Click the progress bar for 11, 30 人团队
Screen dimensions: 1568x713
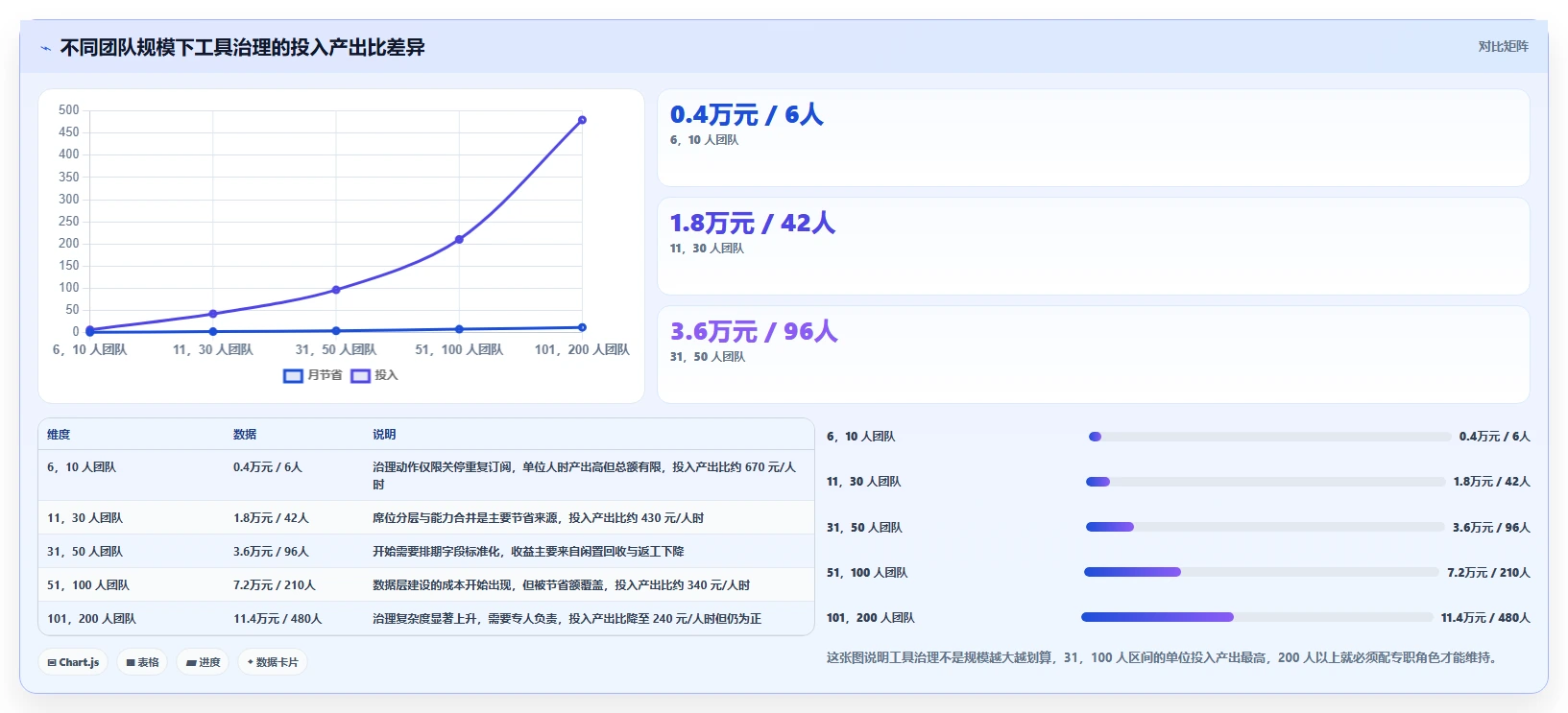point(1266,482)
